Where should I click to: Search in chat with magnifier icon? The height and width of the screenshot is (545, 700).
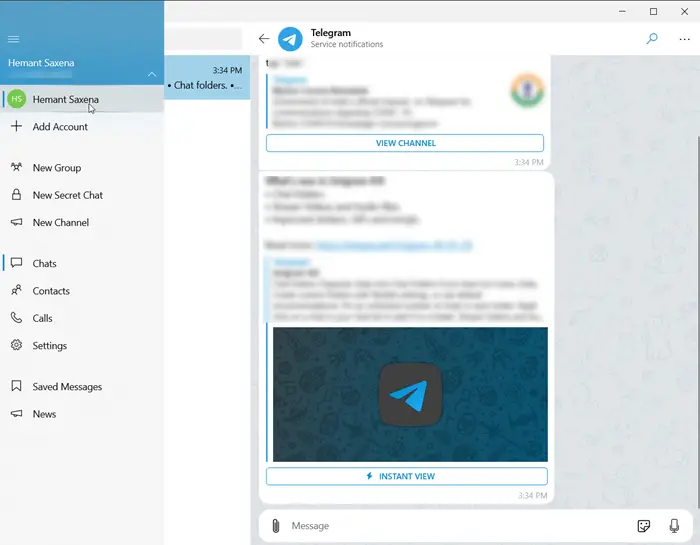pyautogui.click(x=652, y=39)
